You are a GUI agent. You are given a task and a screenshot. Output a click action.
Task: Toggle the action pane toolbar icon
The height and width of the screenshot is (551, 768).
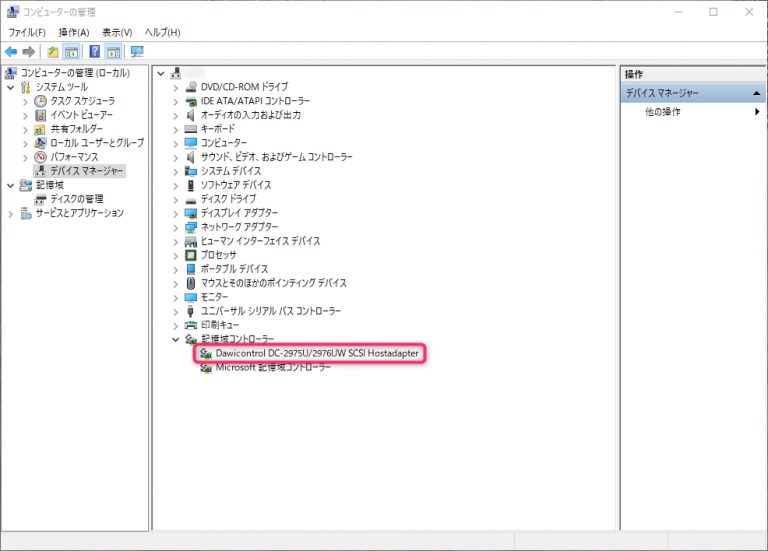coord(114,51)
